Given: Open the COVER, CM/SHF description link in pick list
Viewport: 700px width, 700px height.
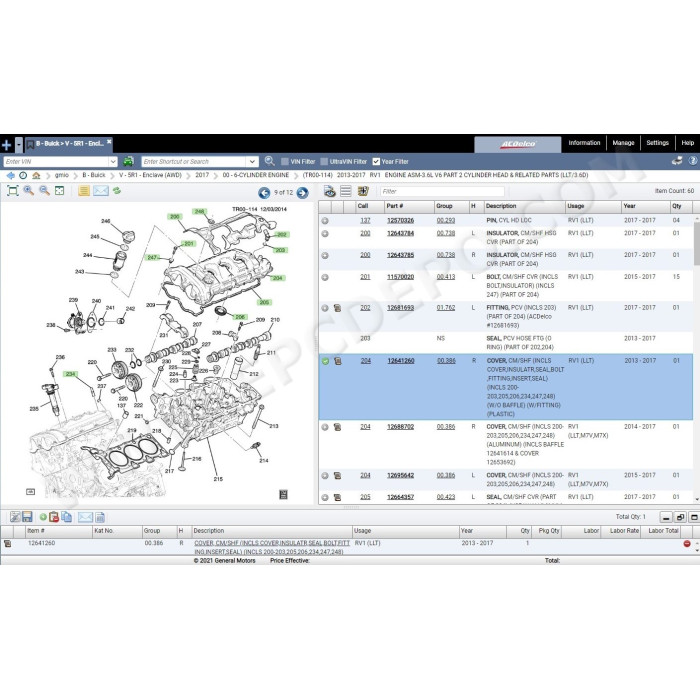Looking at the screenshot, I should (272, 547).
